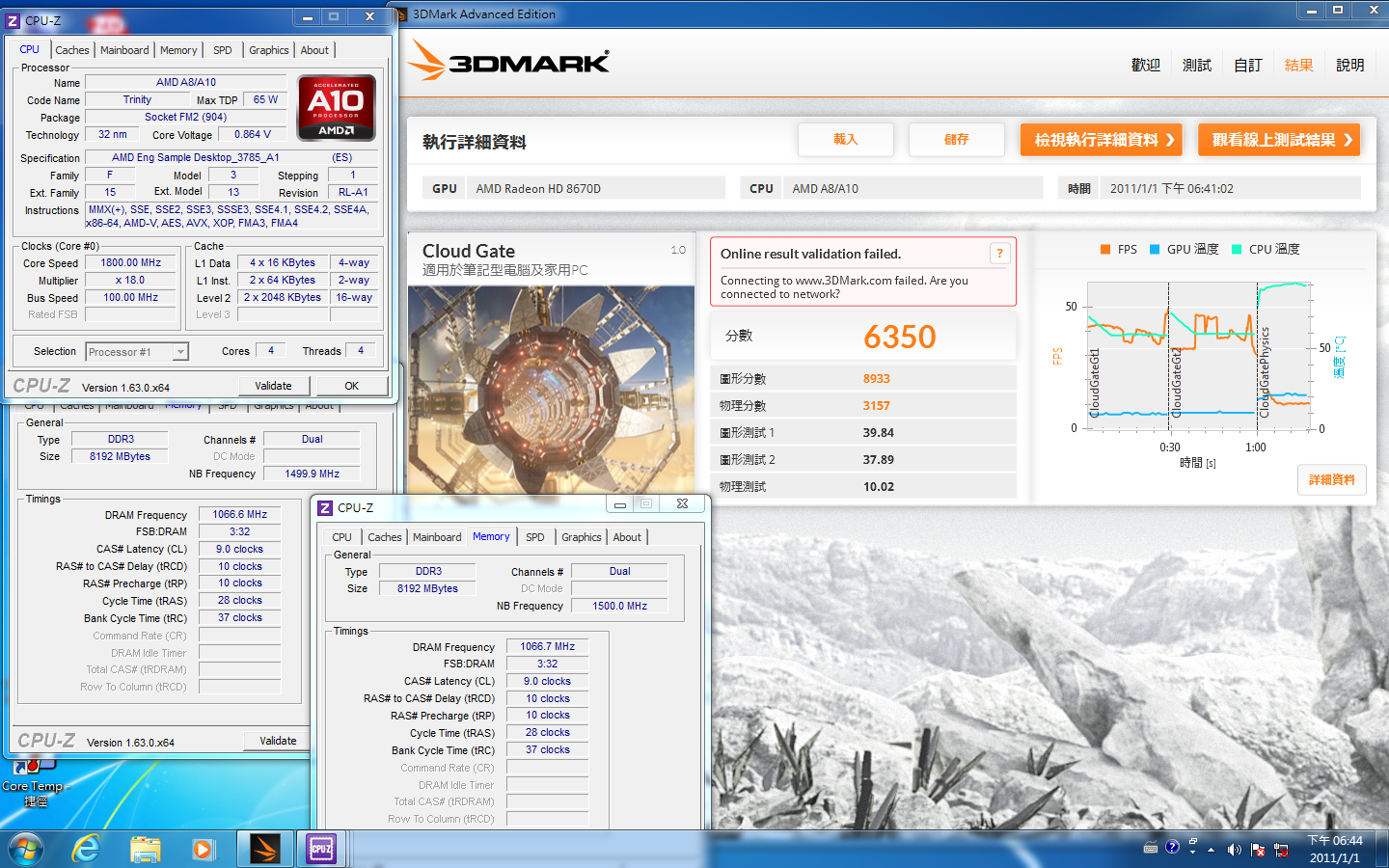Open the SPD tab in CPU-Z processor window
Image resolution: width=1389 pixels, height=868 pixels.
(x=223, y=50)
